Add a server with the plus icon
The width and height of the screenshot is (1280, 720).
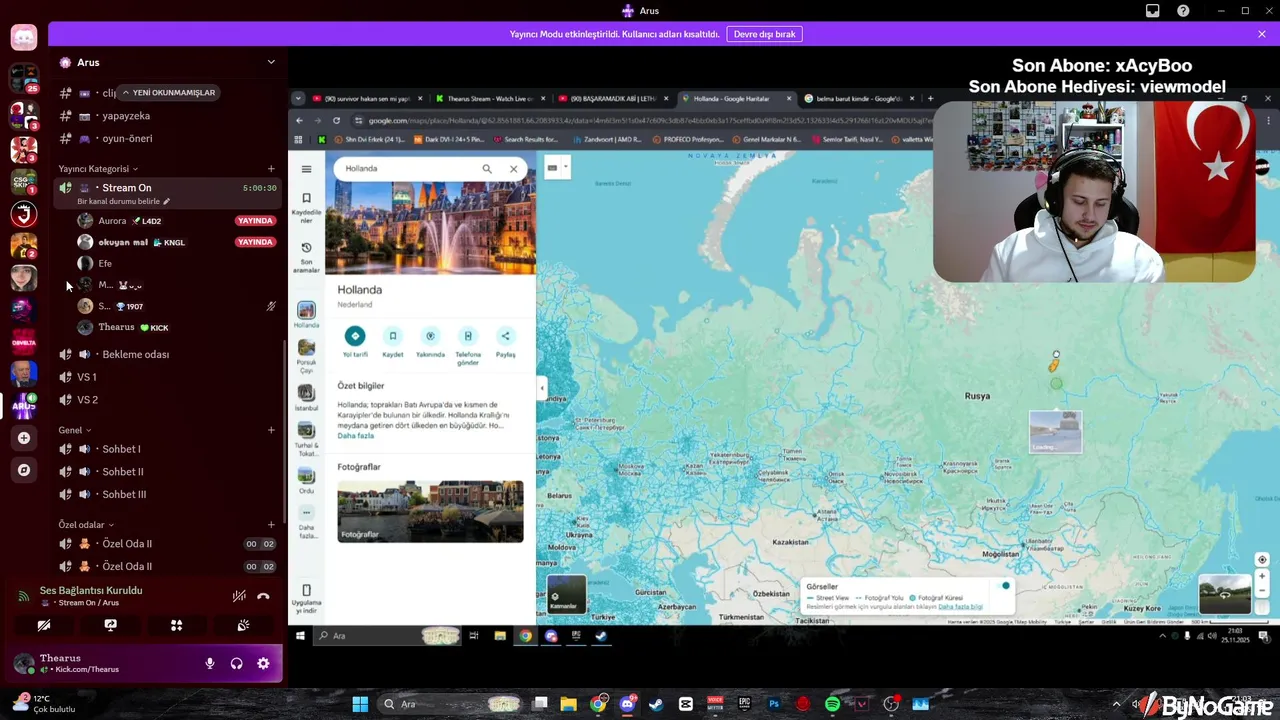(24, 438)
